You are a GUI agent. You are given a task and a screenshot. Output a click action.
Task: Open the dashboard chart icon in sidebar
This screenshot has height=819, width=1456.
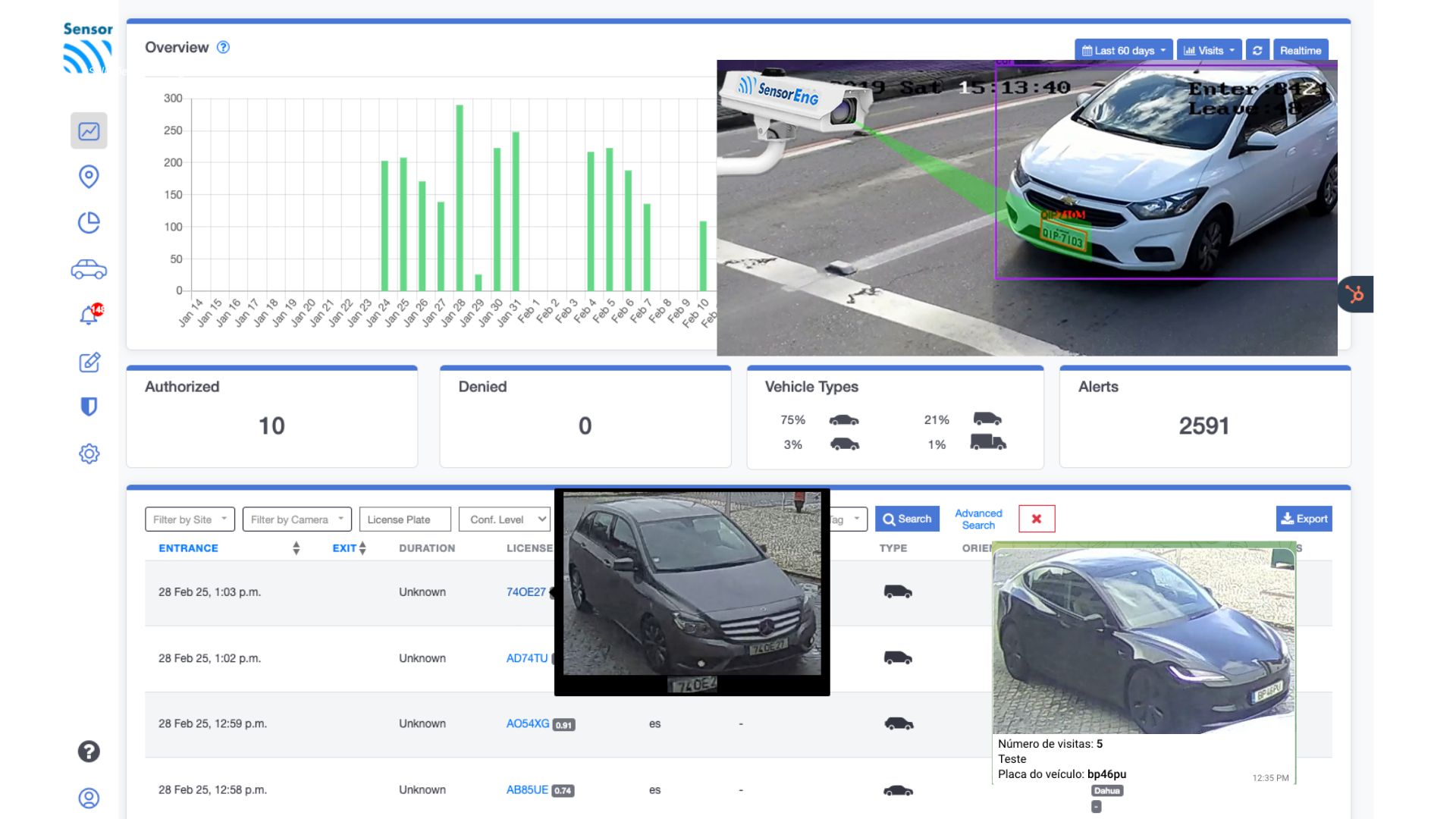tap(89, 131)
